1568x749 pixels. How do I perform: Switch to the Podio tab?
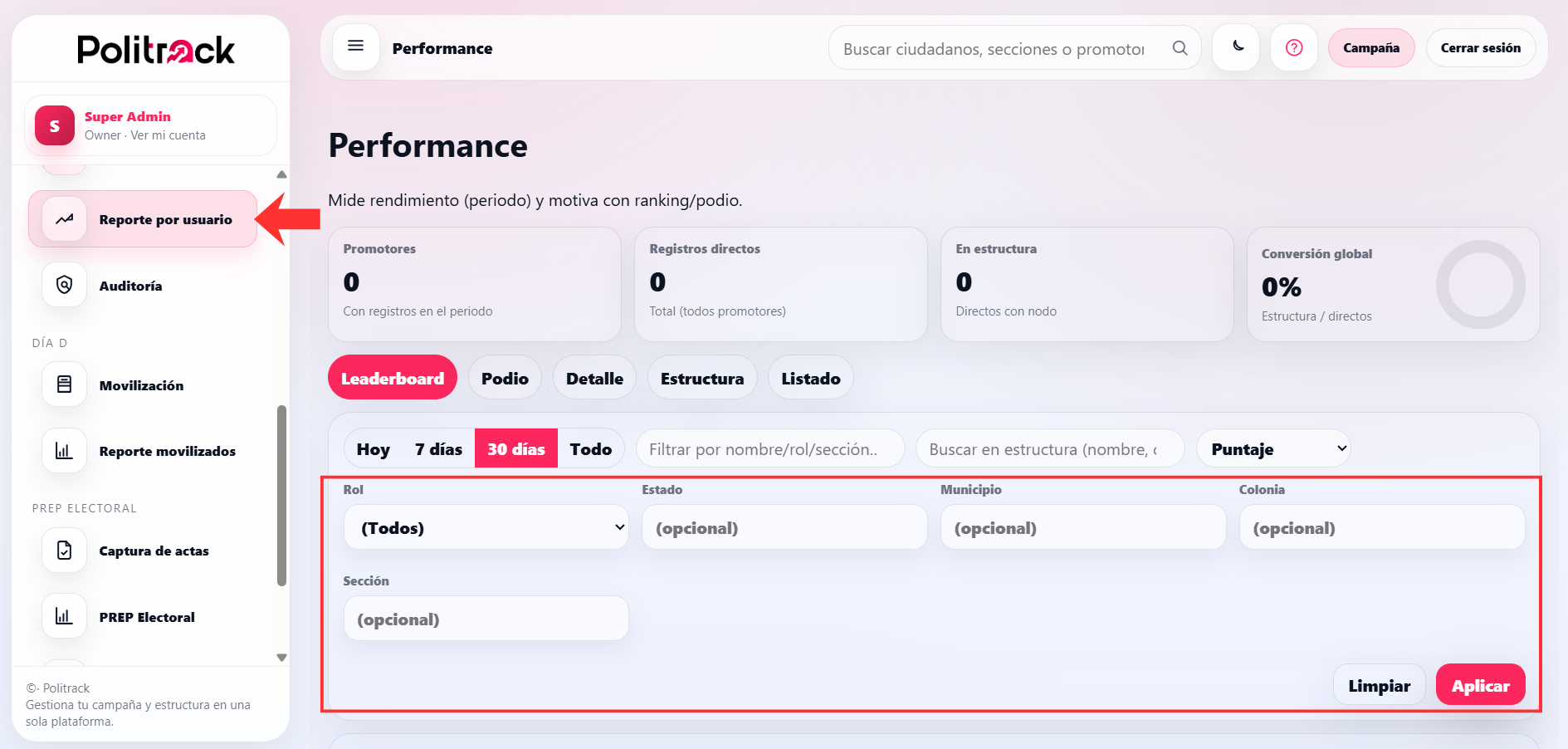505,377
